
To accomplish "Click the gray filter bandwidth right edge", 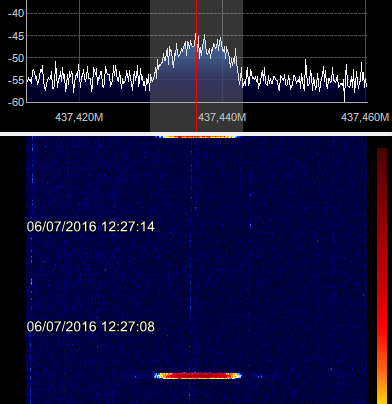I will pos(242,66).
